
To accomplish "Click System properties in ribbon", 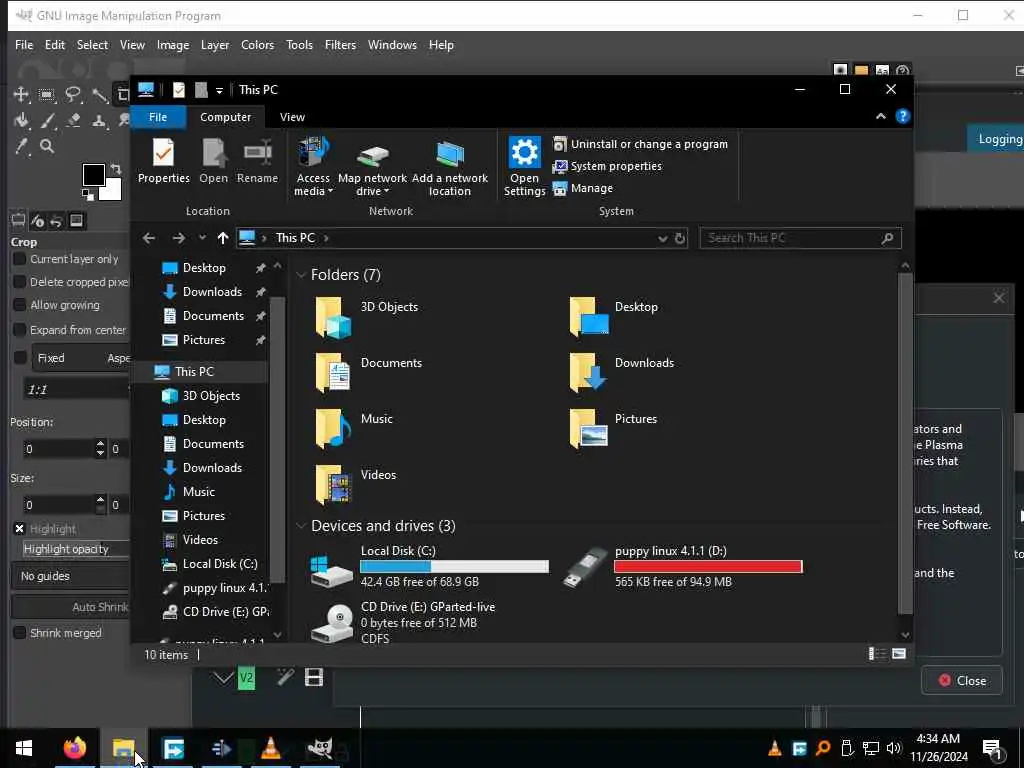I will (607, 166).
